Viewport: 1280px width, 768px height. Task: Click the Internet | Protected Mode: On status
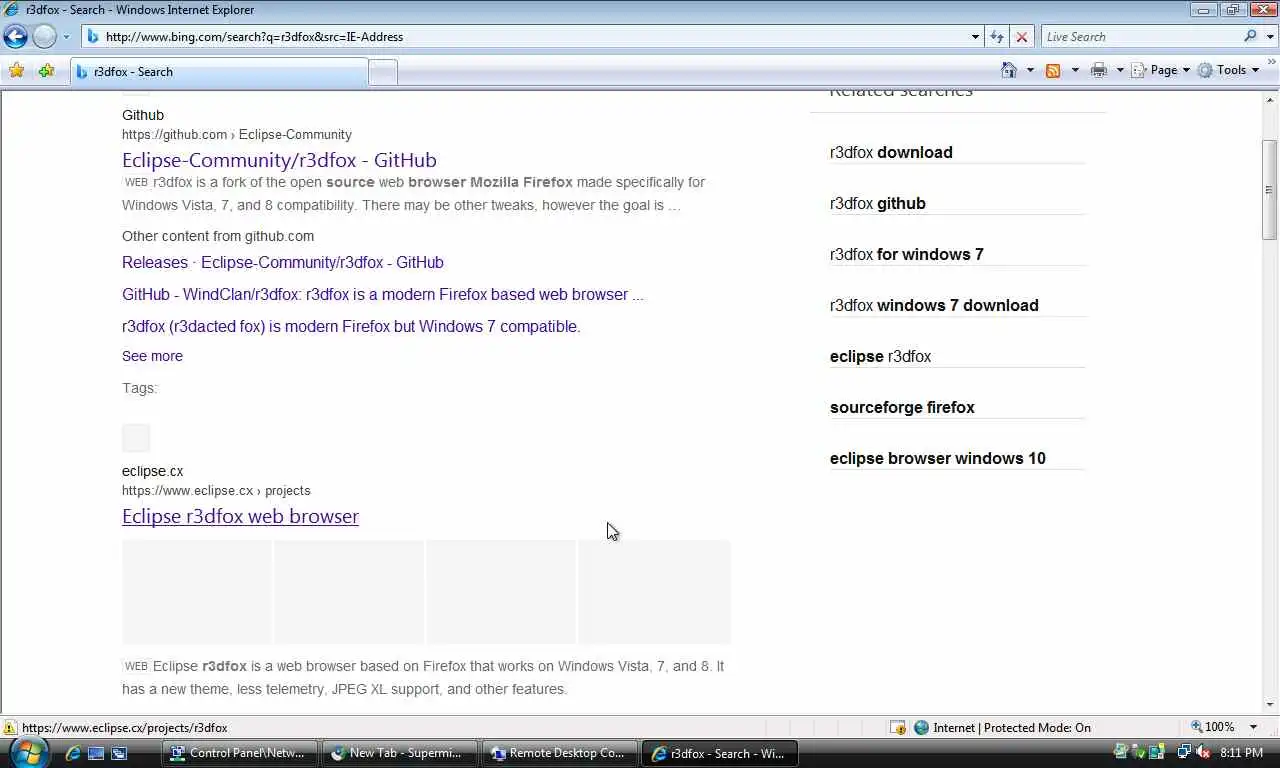pos(1002,727)
